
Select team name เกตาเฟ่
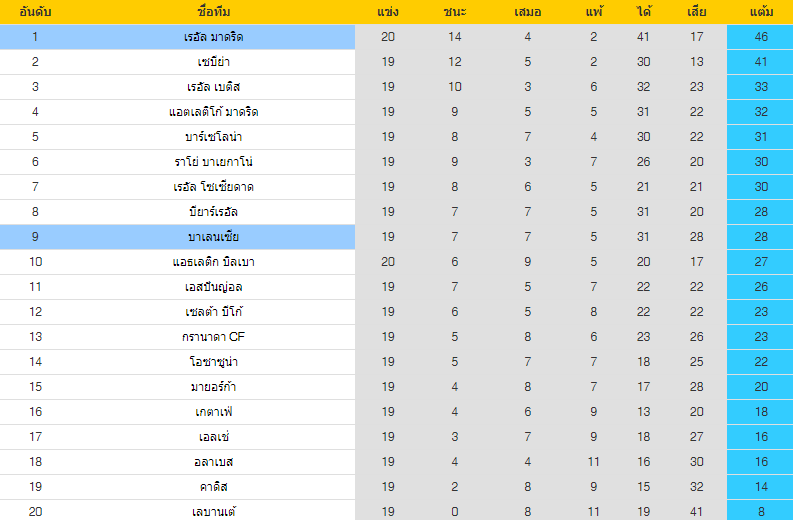tap(213, 412)
